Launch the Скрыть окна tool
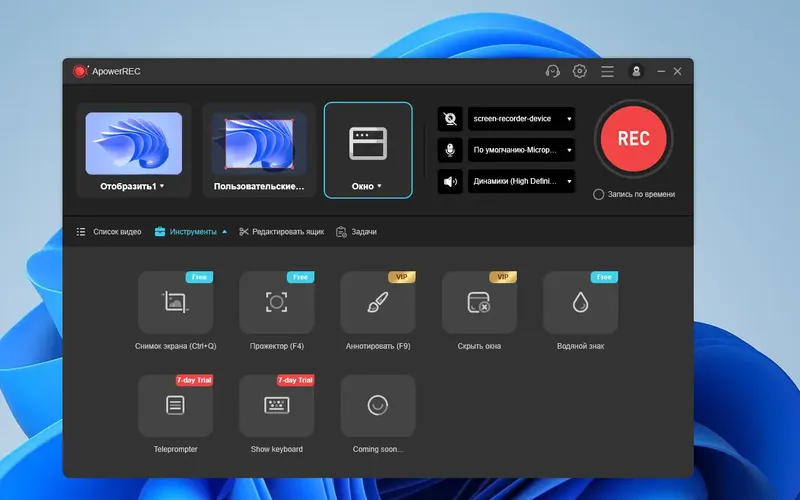Image resolution: width=800 pixels, height=500 pixels. [x=479, y=303]
